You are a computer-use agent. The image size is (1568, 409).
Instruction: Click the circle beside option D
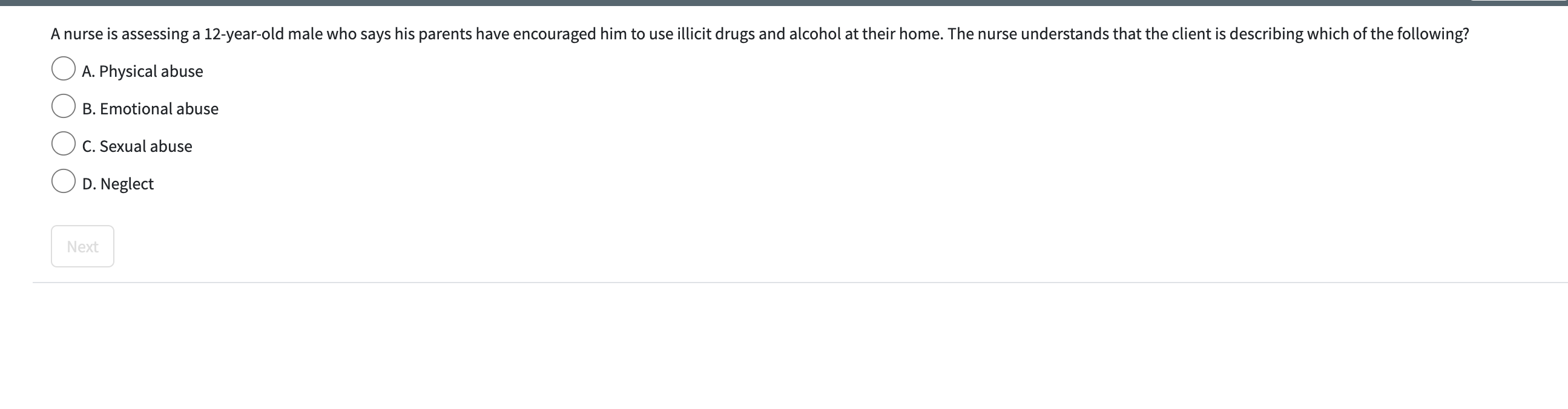coord(64,181)
